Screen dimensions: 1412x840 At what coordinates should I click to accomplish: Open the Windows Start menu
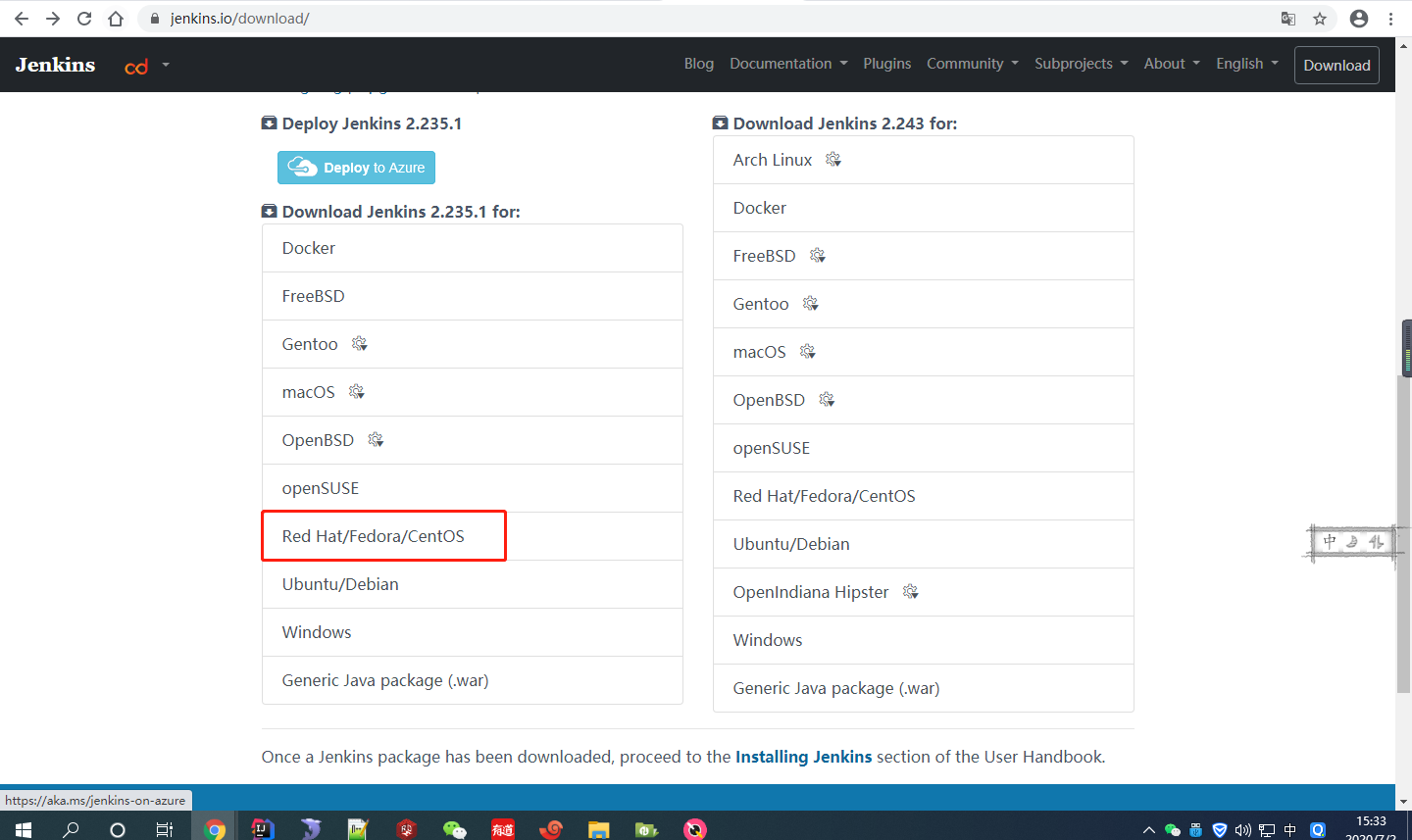pos(24,829)
